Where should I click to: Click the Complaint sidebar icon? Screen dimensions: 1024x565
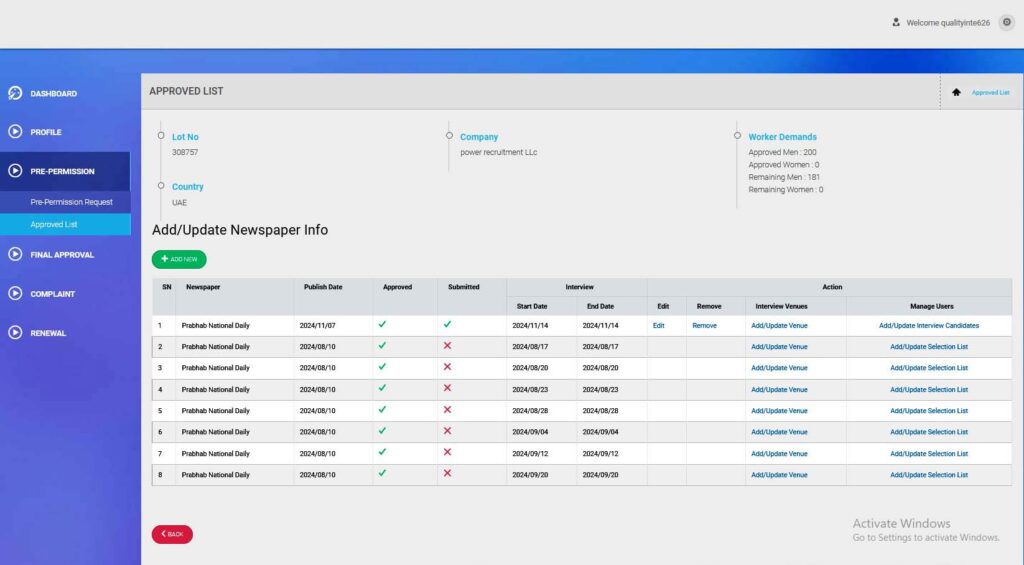click(x=15, y=294)
